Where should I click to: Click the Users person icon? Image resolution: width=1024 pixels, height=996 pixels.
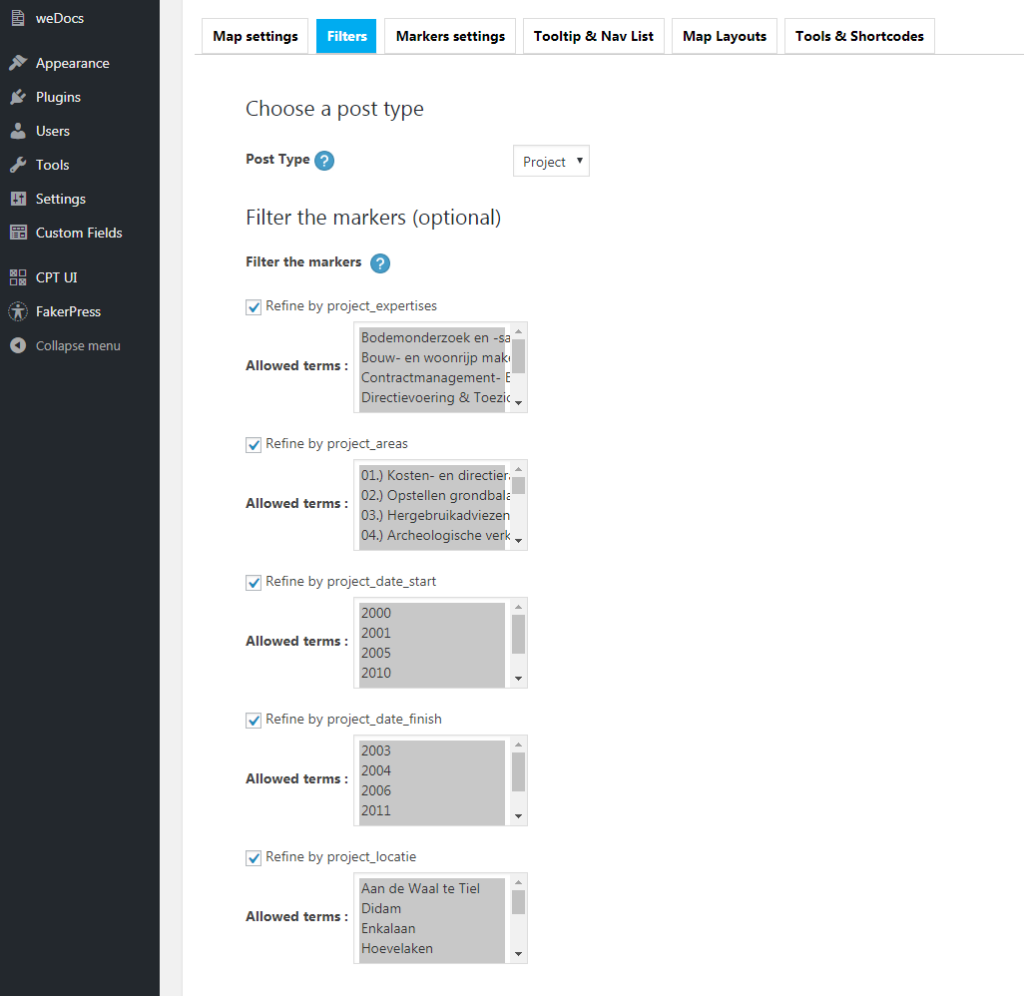[x=18, y=131]
